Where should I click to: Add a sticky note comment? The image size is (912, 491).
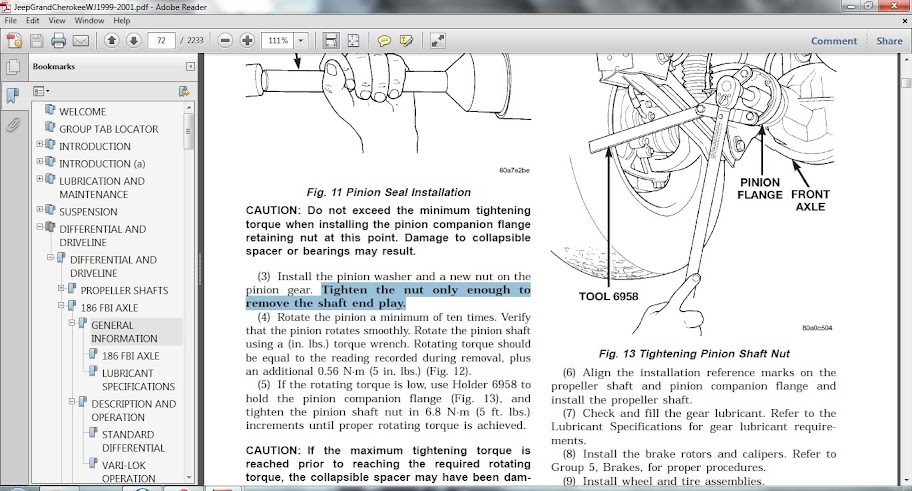(x=384, y=41)
